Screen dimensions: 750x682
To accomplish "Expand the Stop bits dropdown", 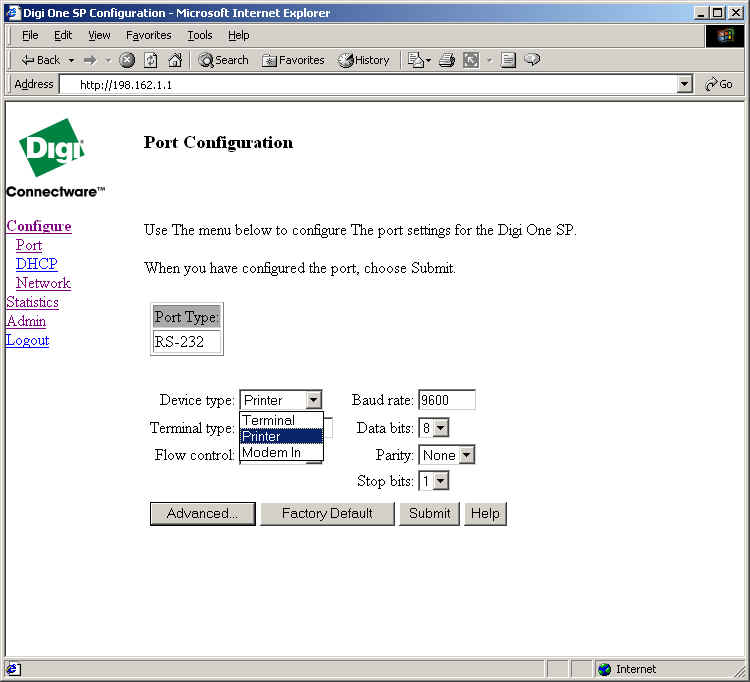I will click(434, 481).
